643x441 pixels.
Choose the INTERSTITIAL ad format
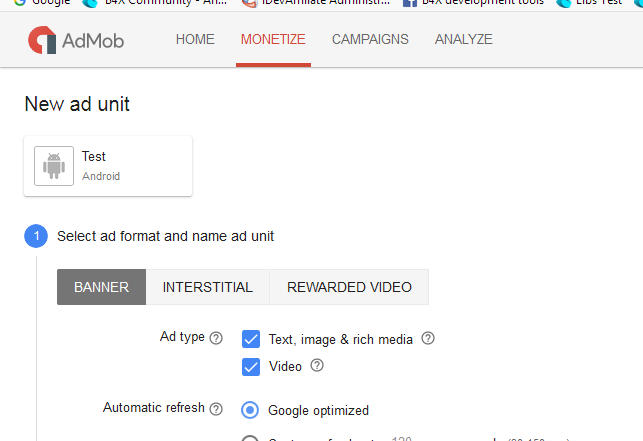click(207, 287)
